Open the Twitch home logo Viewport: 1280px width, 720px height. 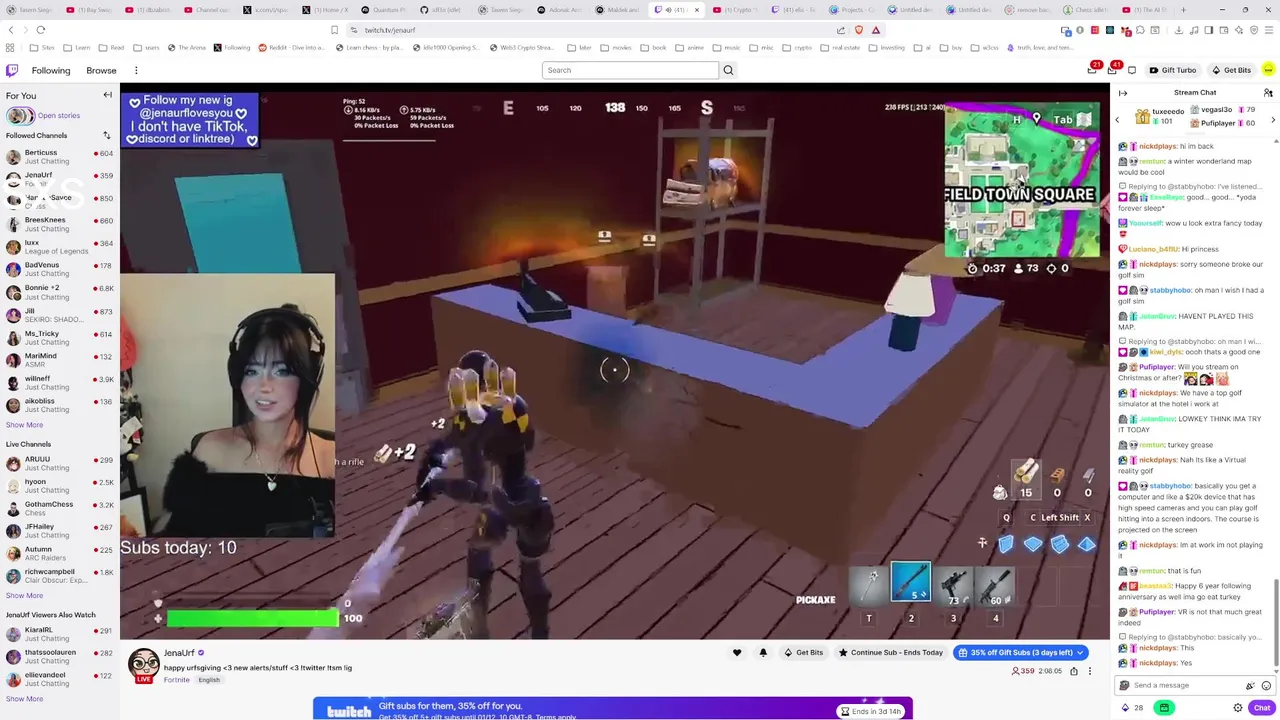[12, 70]
